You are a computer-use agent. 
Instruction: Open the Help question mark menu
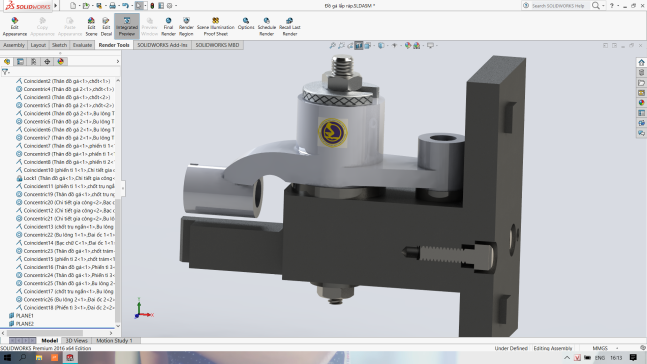click(x=612, y=5)
